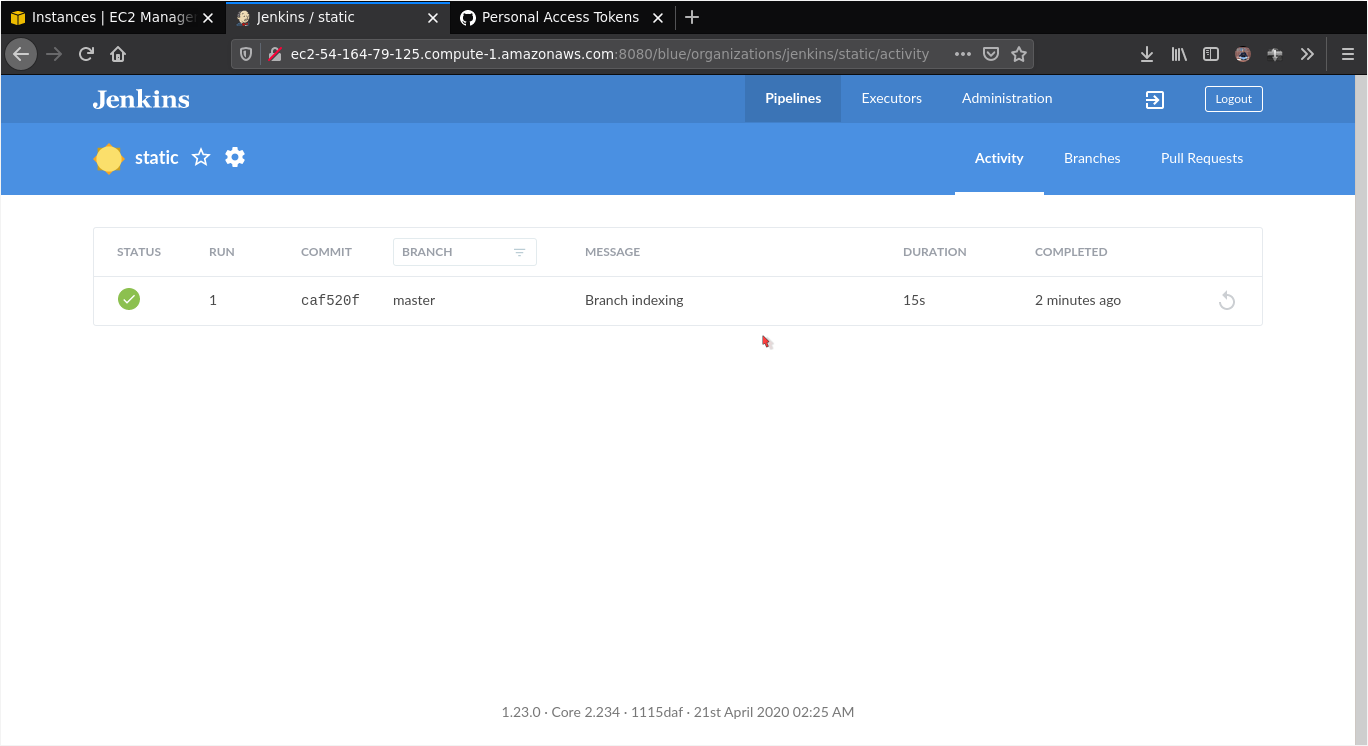Image resolution: width=1368 pixels, height=746 pixels.
Task: Open tracking protection shield icon
Action: tap(246, 54)
